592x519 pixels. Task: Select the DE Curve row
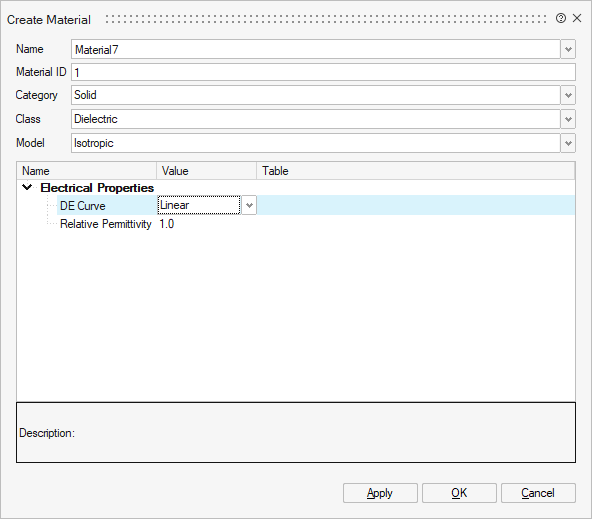tap(316, 205)
